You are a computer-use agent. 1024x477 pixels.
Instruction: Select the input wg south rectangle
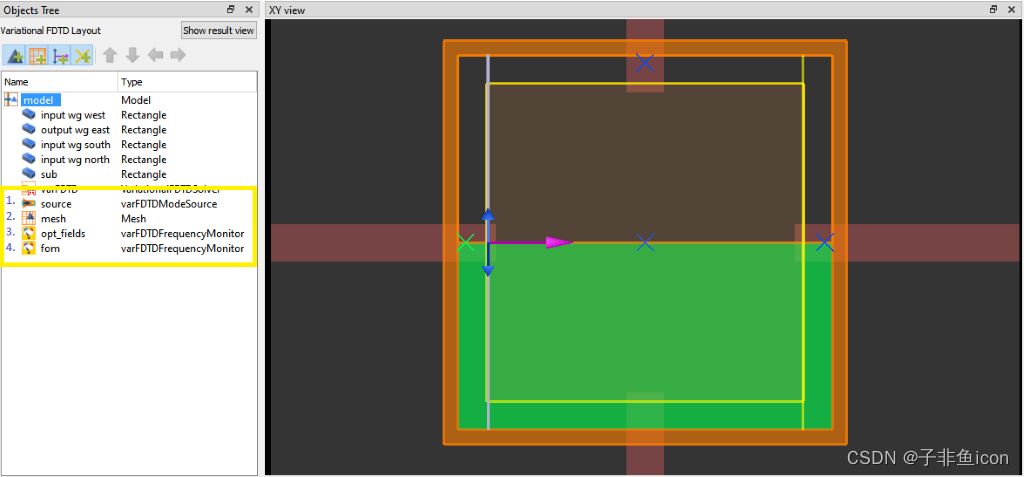pyautogui.click(x=76, y=144)
